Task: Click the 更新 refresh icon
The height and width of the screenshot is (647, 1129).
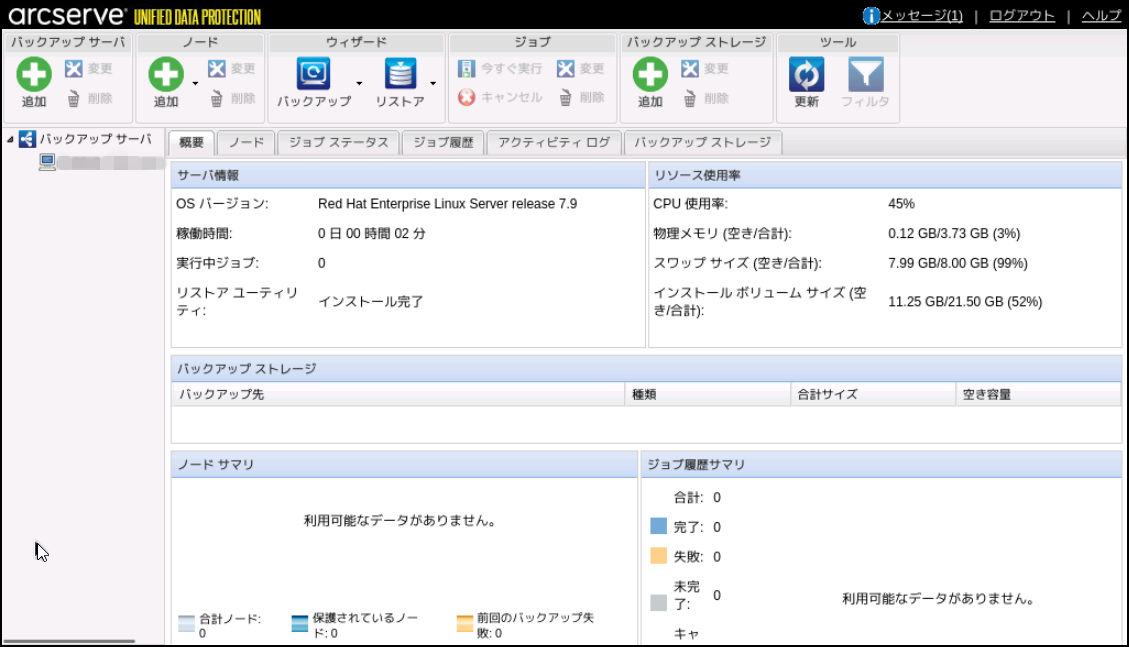Action: click(x=806, y=75)
